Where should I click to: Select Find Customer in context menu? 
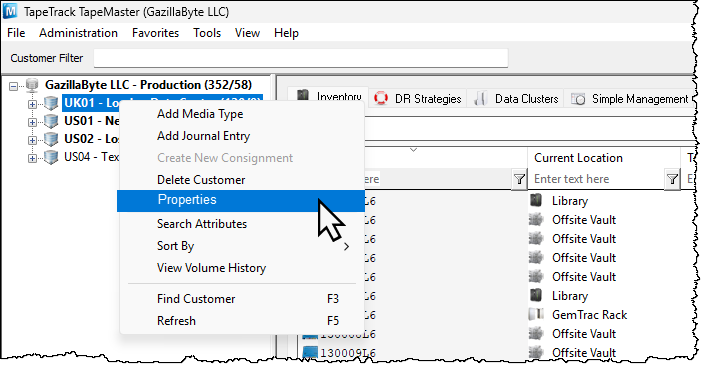click(x=242, y=299)
